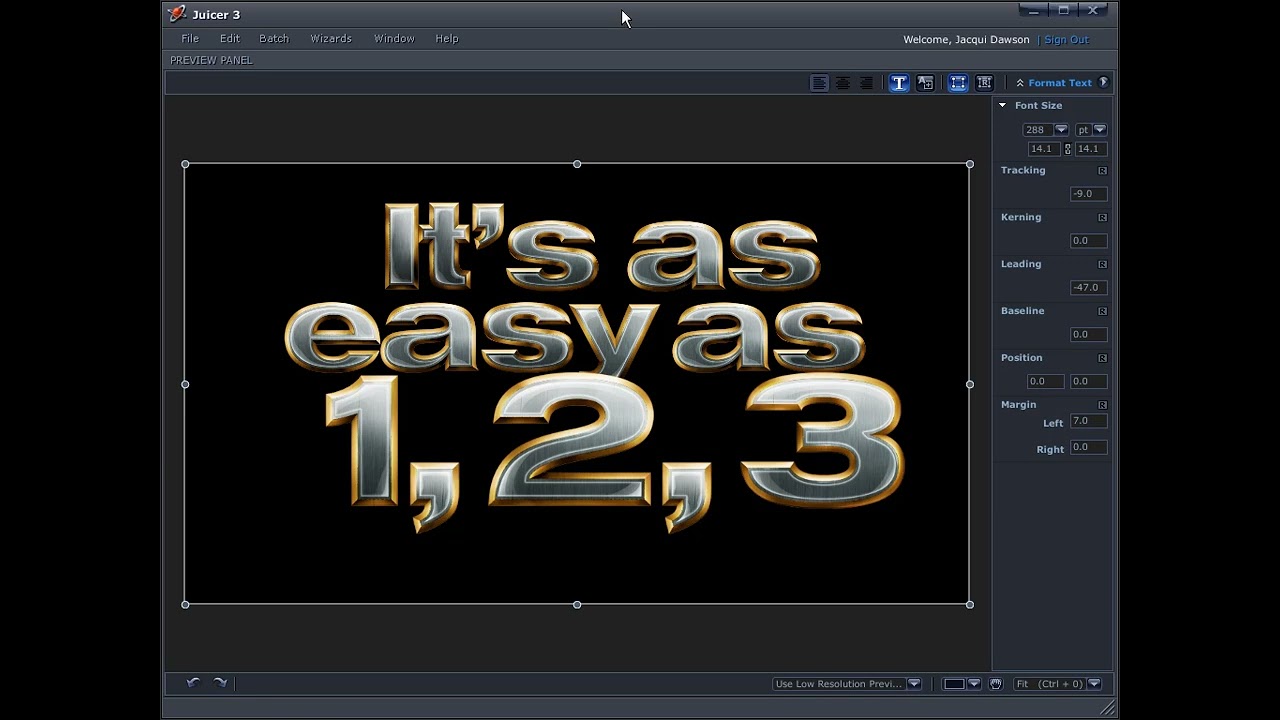This screenshot has width=1280, height=720.
Task: Open the Batch menu
Action: [274, 38]
